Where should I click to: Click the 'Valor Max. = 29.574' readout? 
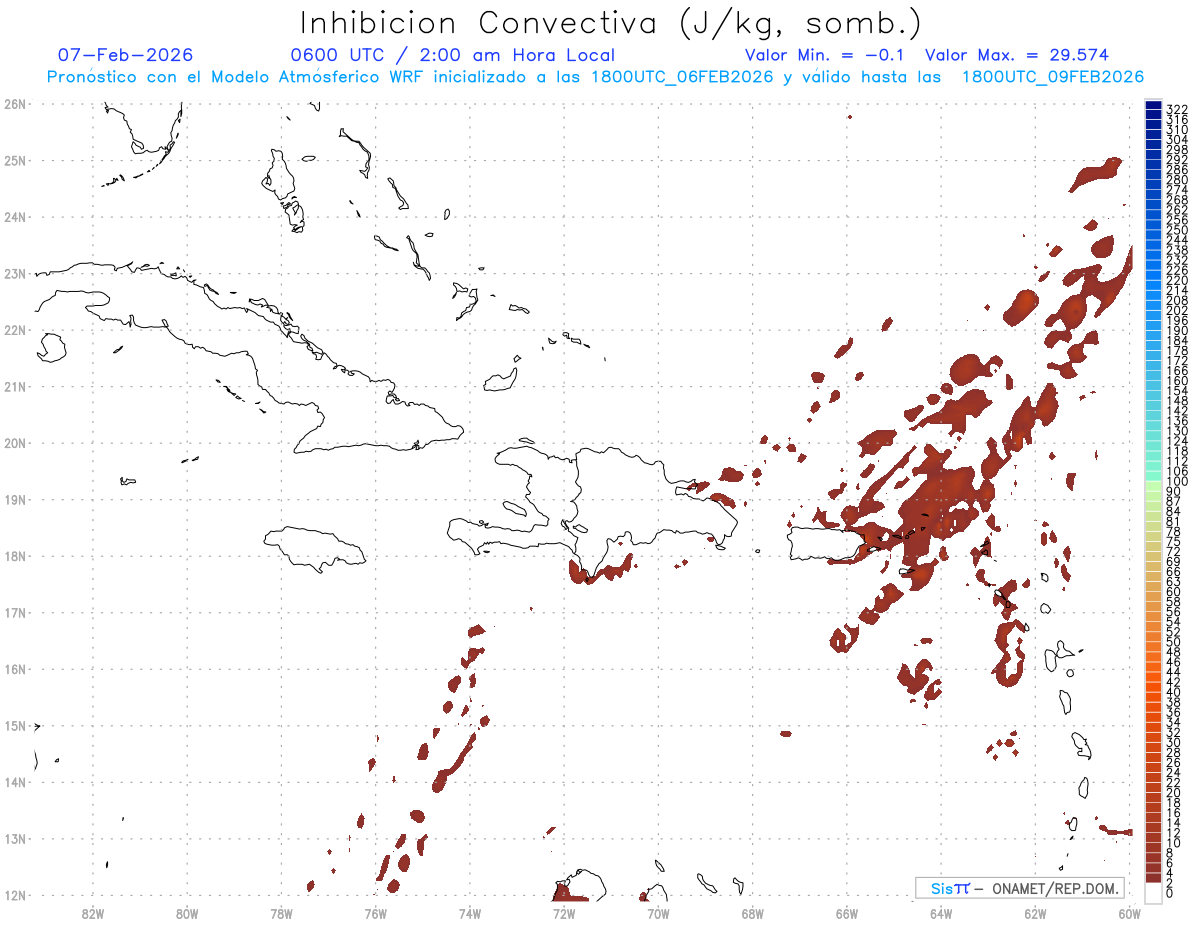tap(1017, 55)
